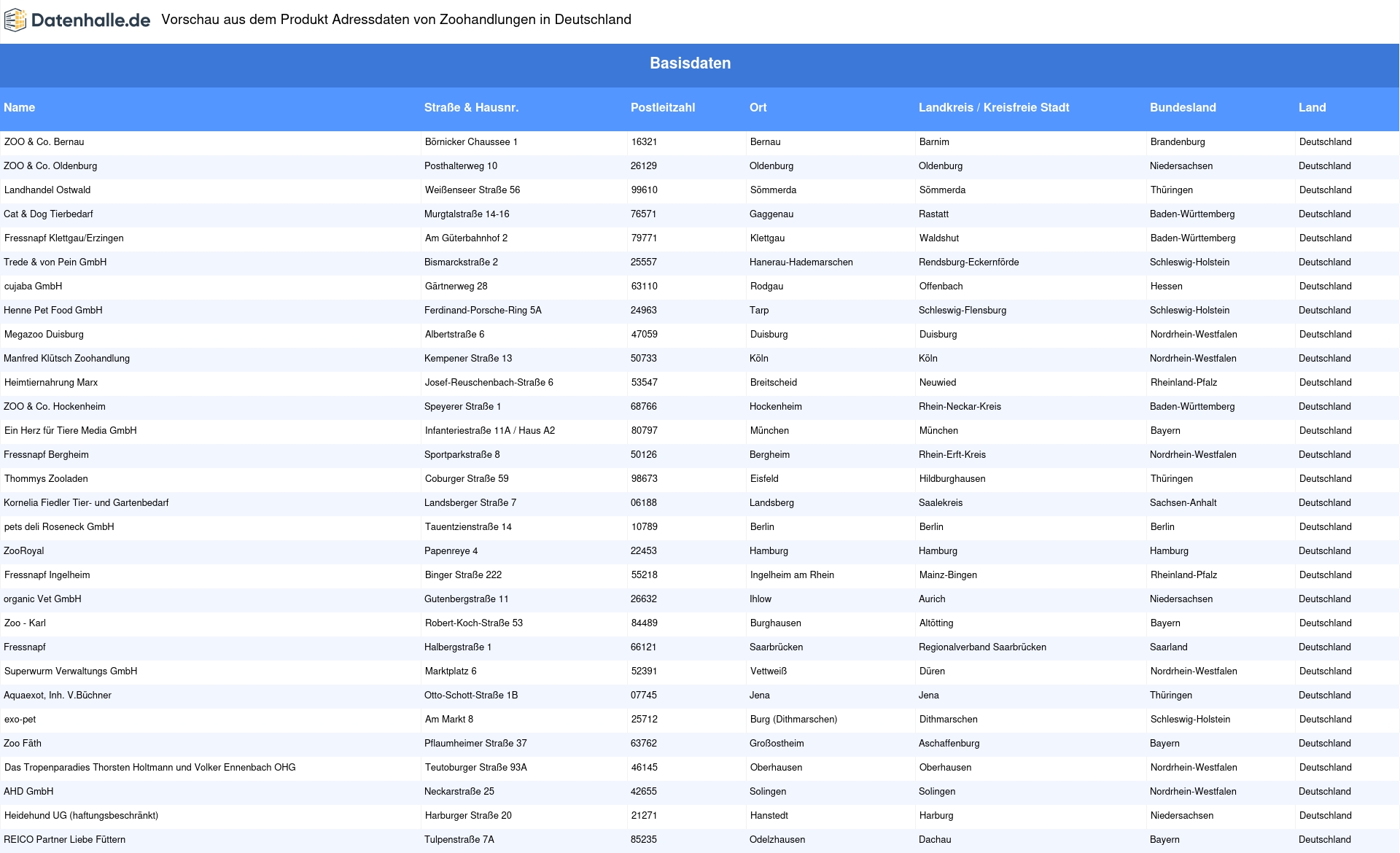Click the Ort column header
Image resolution: width=1400 pixels, height=853 pixels.
tap(758, 108)
